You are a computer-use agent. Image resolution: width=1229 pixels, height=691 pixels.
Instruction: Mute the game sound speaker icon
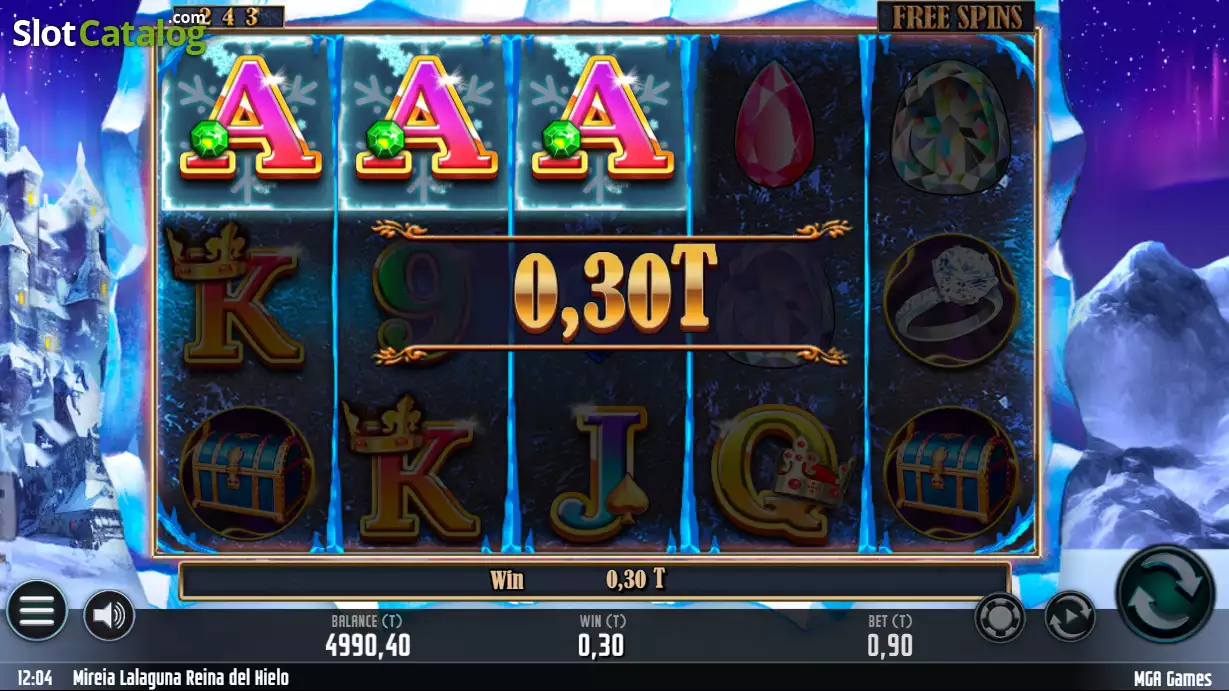click(108, 615)
